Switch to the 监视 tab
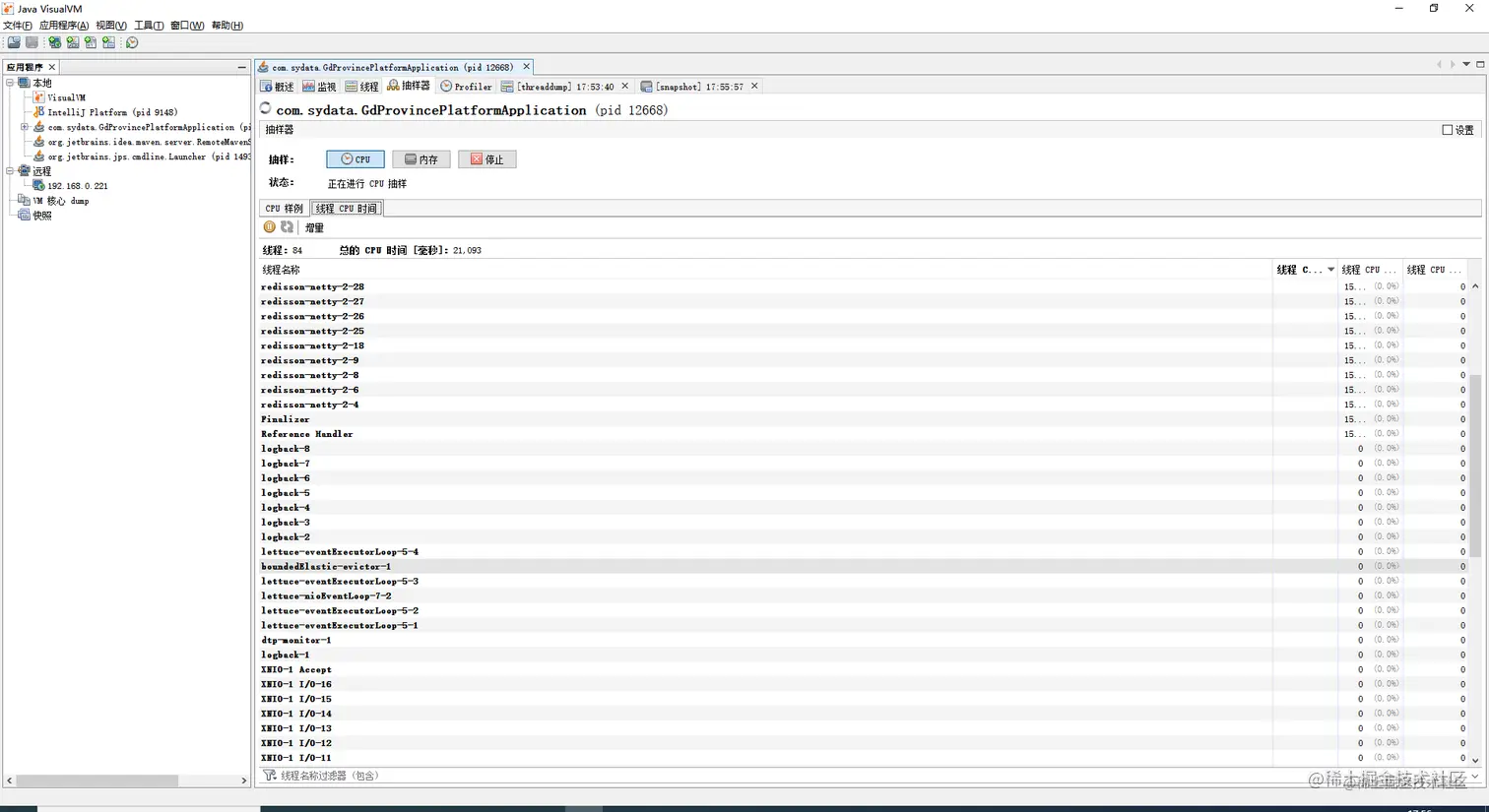1489x812 pixels. click(319, 87)
